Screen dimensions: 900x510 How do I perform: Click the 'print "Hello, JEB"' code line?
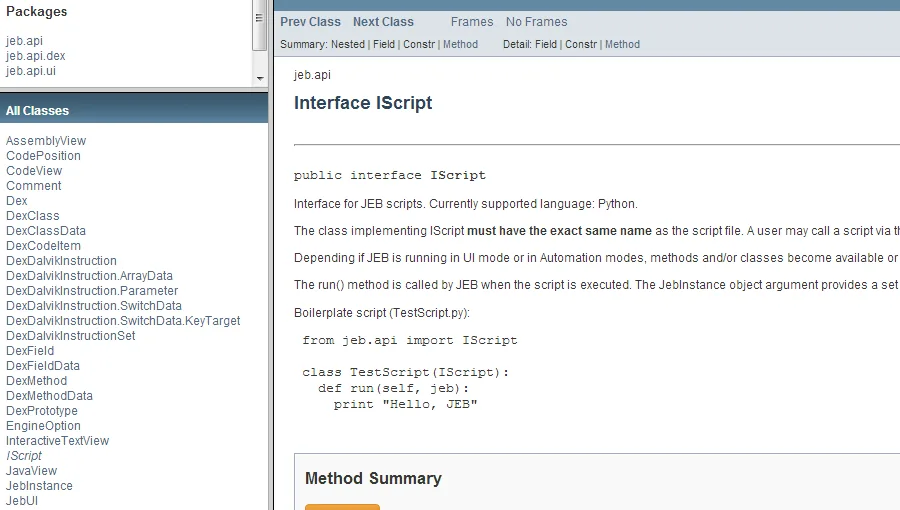pyautogui.click(x=406, y=404)
